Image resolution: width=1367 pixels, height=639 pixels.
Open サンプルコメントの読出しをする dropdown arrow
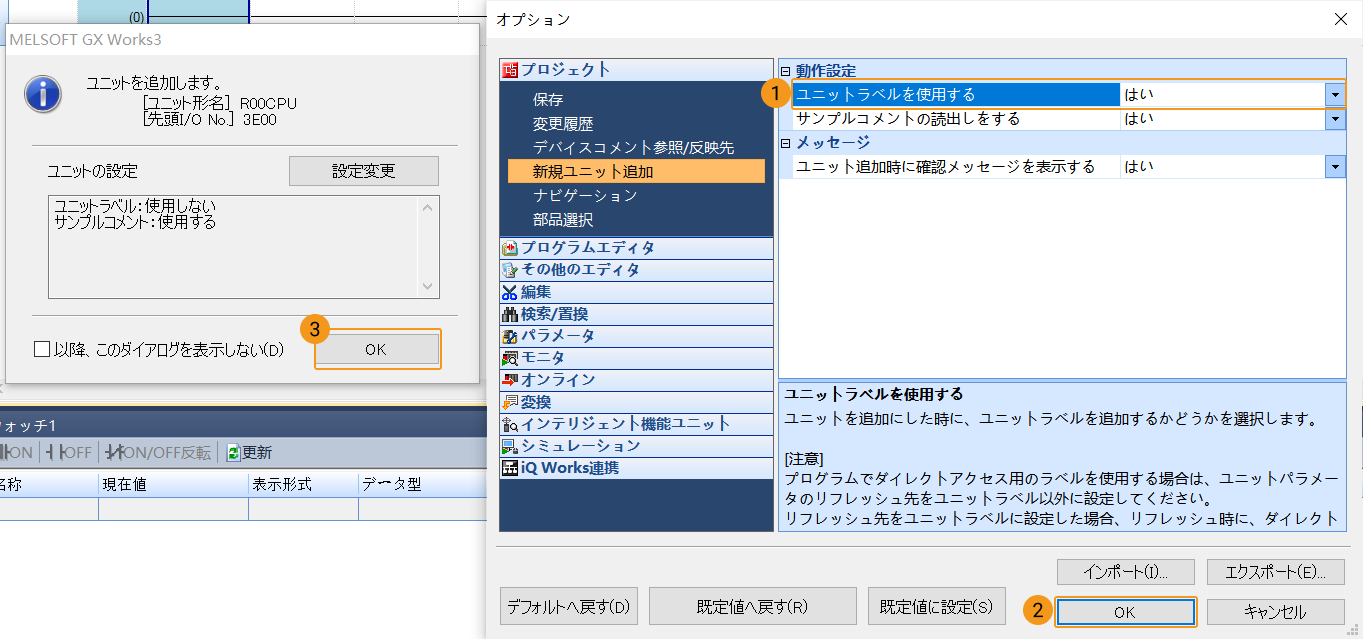click(1335, 119)
